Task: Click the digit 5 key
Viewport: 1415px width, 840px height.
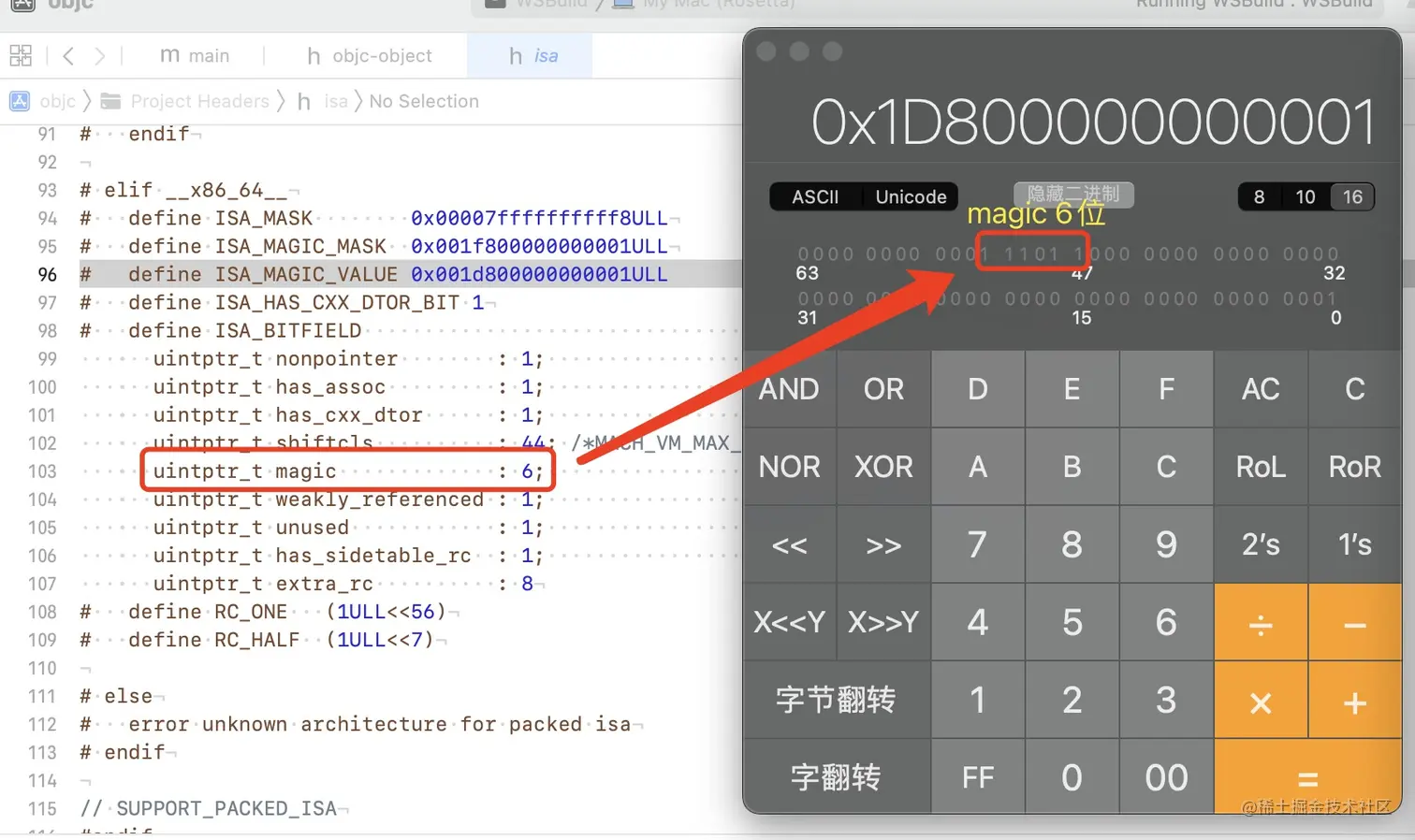Action: pyautogui.click(x=1072, y=622)
